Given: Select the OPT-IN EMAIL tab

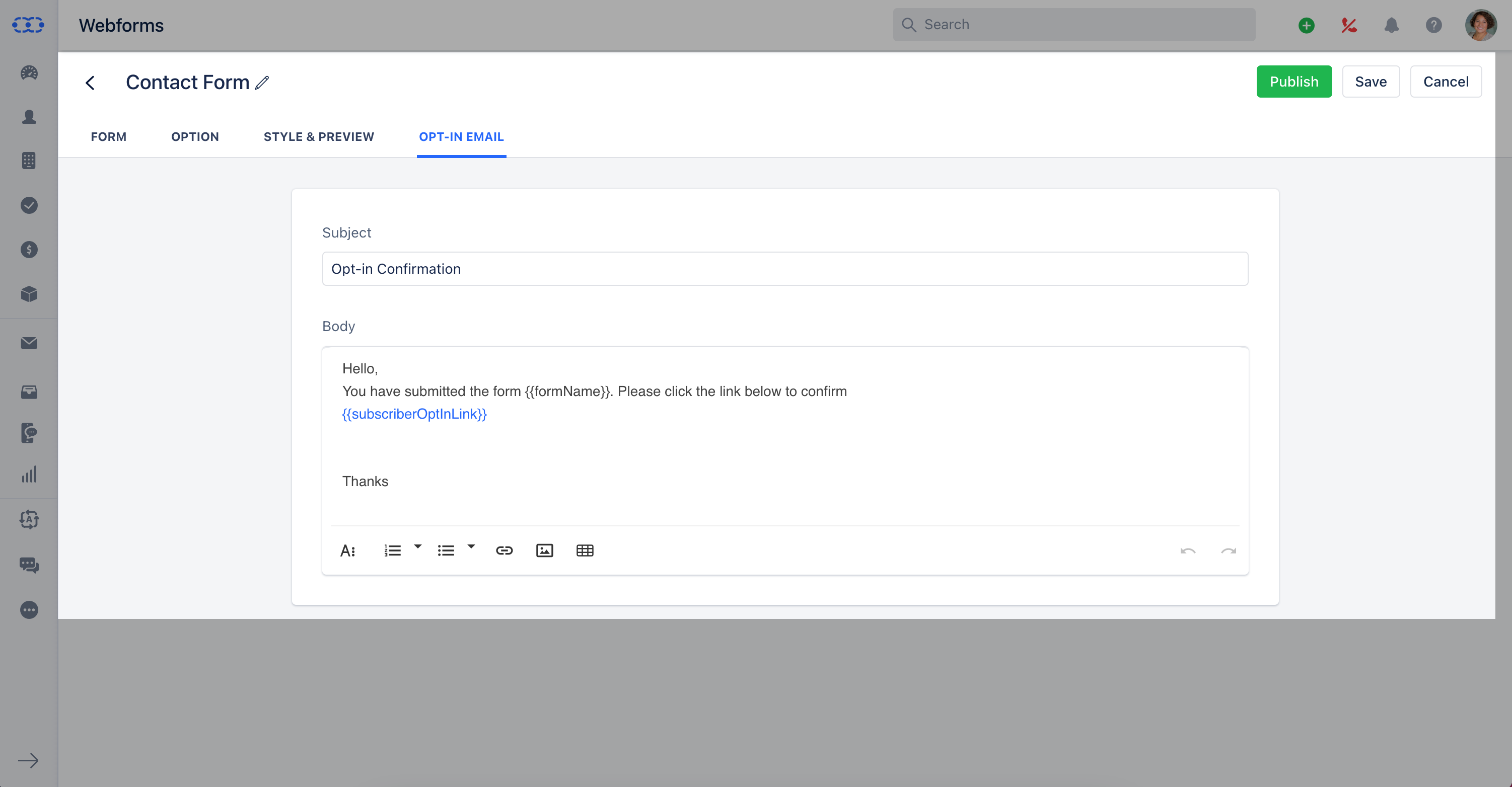Looking at the screenshot, I should tap(461, 137).
